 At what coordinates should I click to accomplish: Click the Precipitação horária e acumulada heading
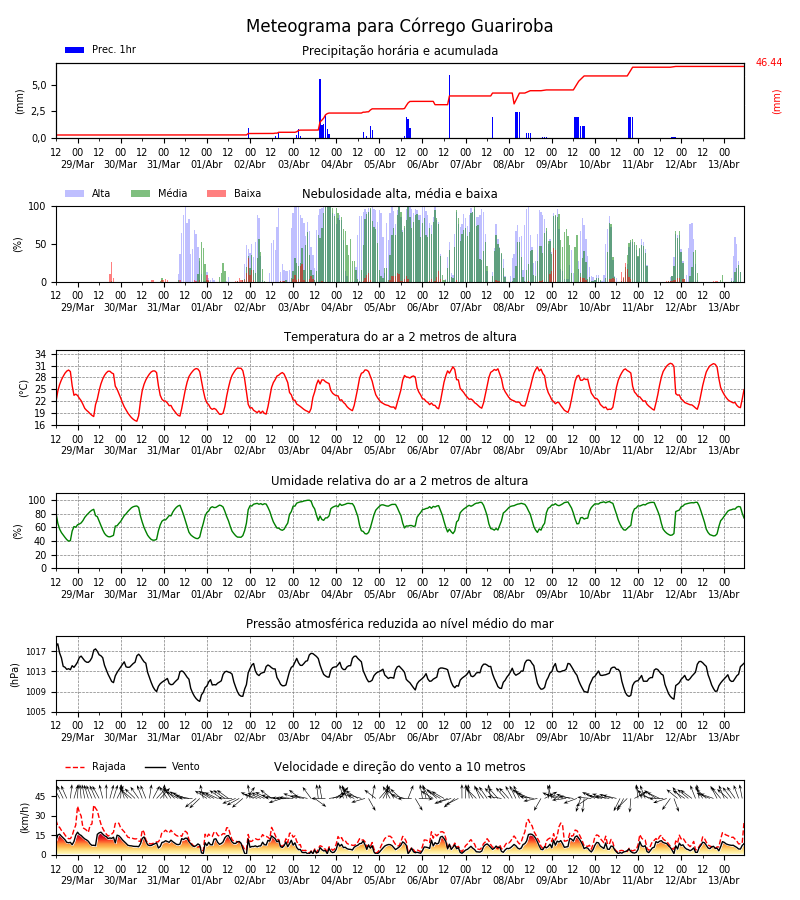tap(399, 51)
